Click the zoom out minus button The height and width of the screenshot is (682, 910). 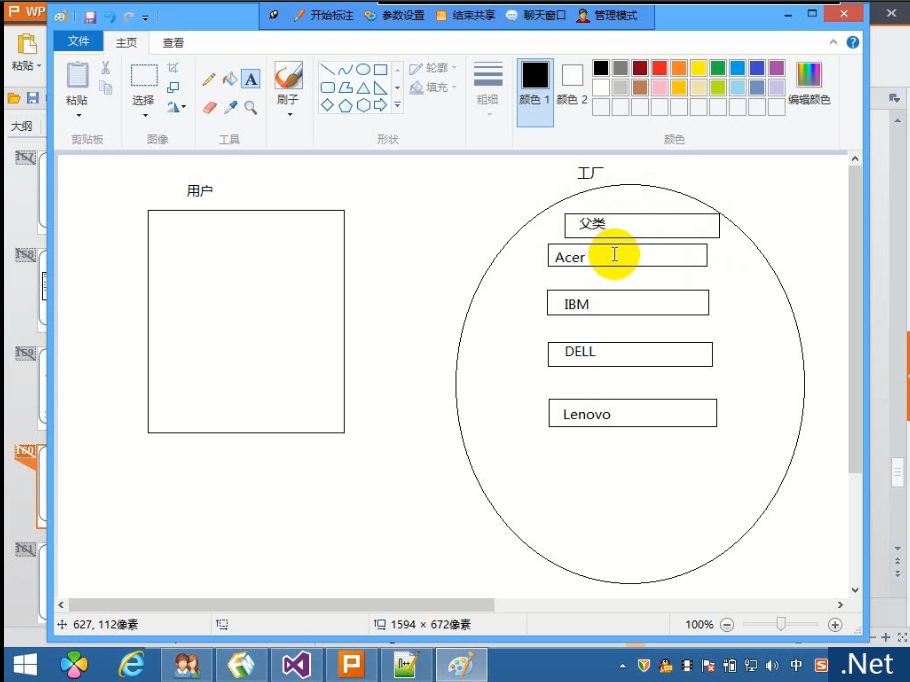click(727, 625)
